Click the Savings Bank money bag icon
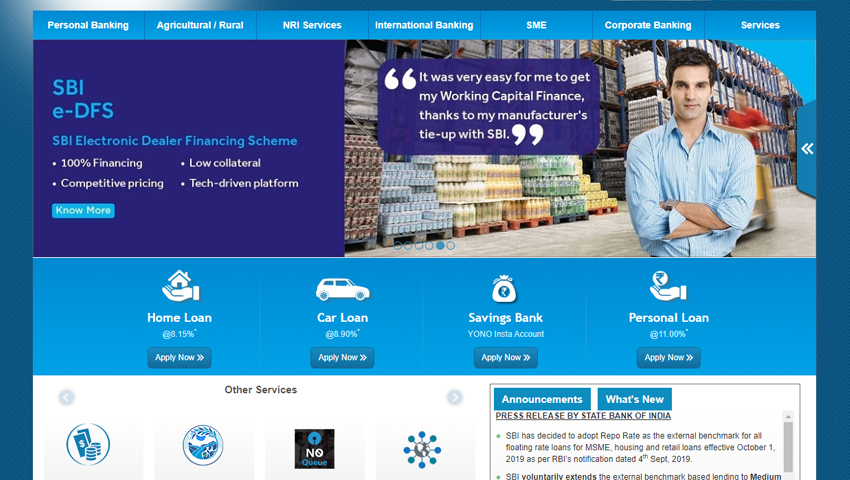Screen dimensions: 850x480 pos(504,288)
